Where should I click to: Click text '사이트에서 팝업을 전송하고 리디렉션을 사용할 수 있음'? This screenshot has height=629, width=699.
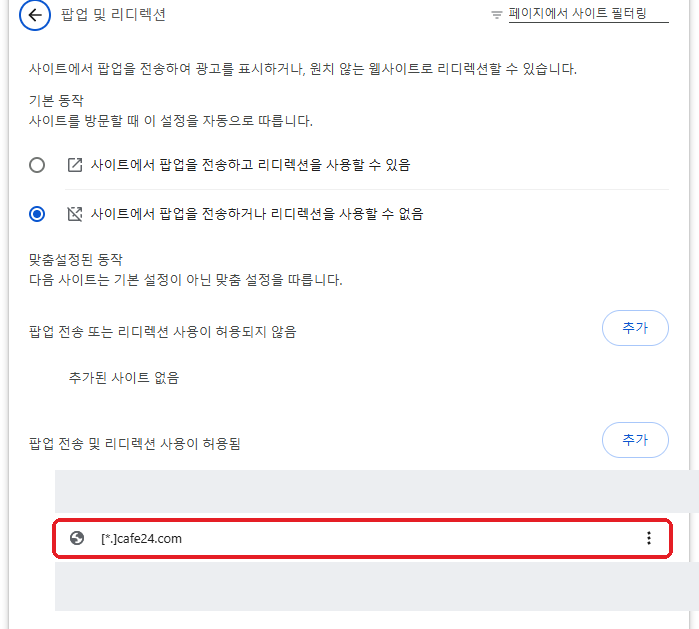tap(251, 165)
